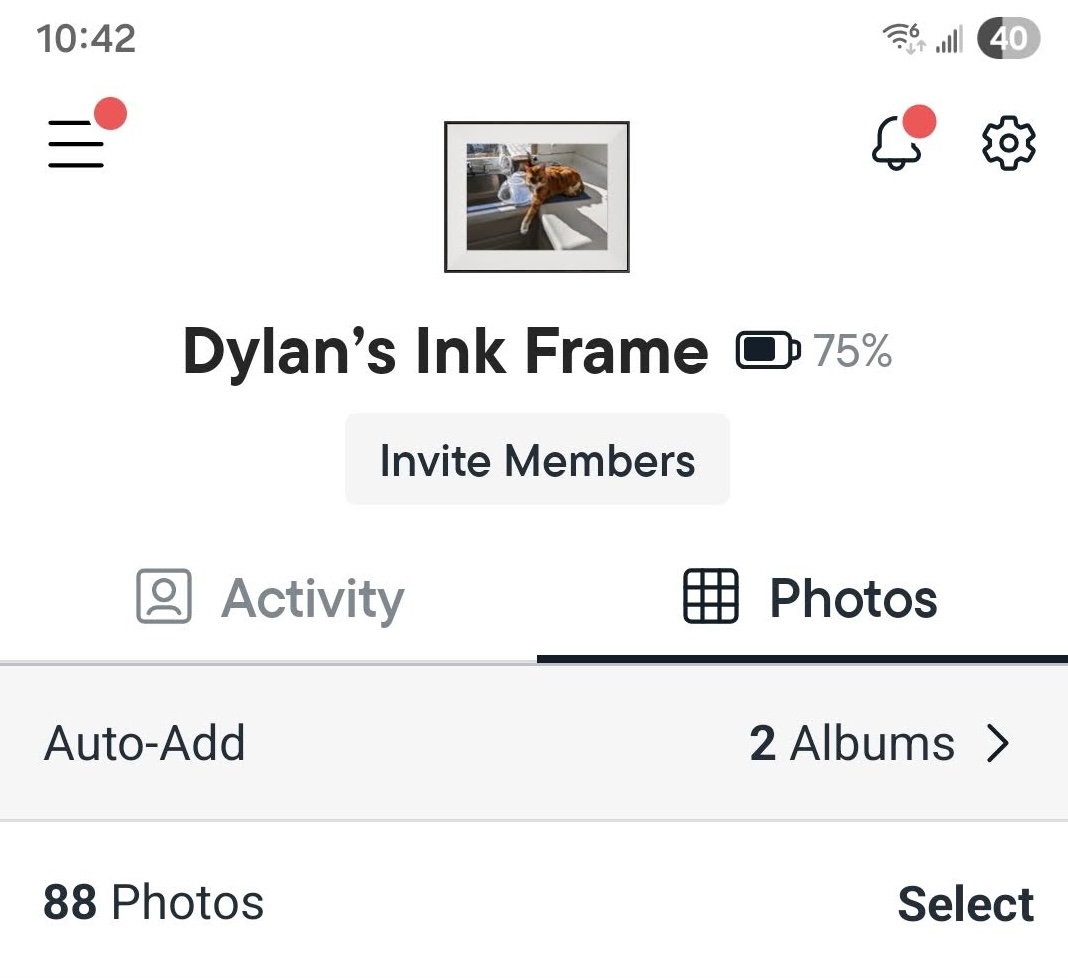Image resolution: width=1068 pixels, height=978 pixels.
Task: Tap the cellular signal bars icon
Action: click(x=948, y=41)
